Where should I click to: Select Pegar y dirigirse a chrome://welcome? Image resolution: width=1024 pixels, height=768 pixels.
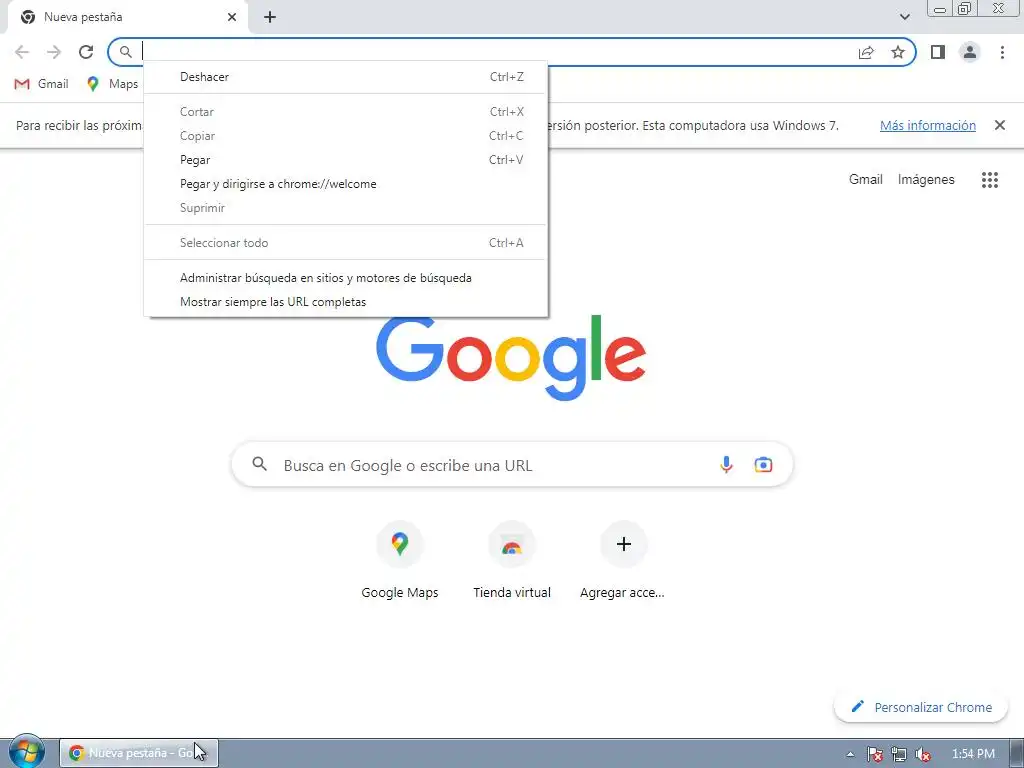click(x=345, y=184)
